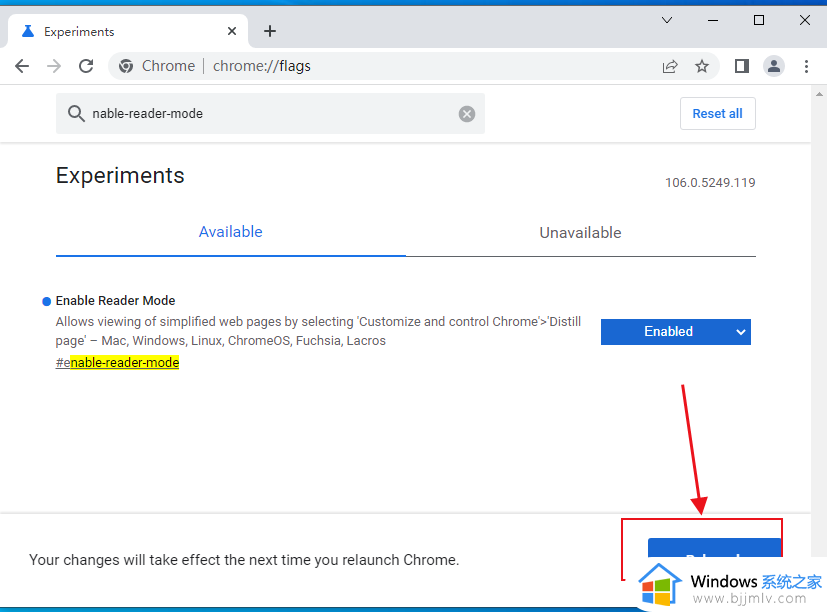Click the Chrome site info icon
This screenshot has height=612, width=827.
[126, 66]
